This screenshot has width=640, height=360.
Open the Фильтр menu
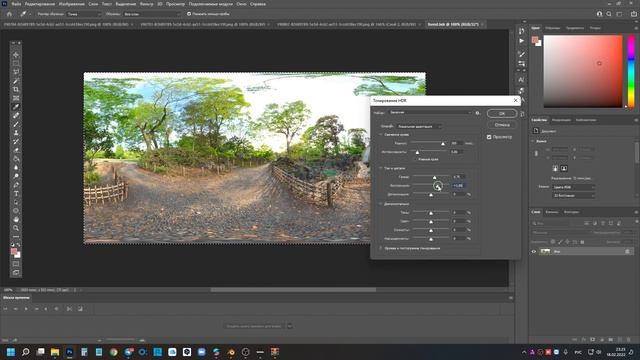146,4
